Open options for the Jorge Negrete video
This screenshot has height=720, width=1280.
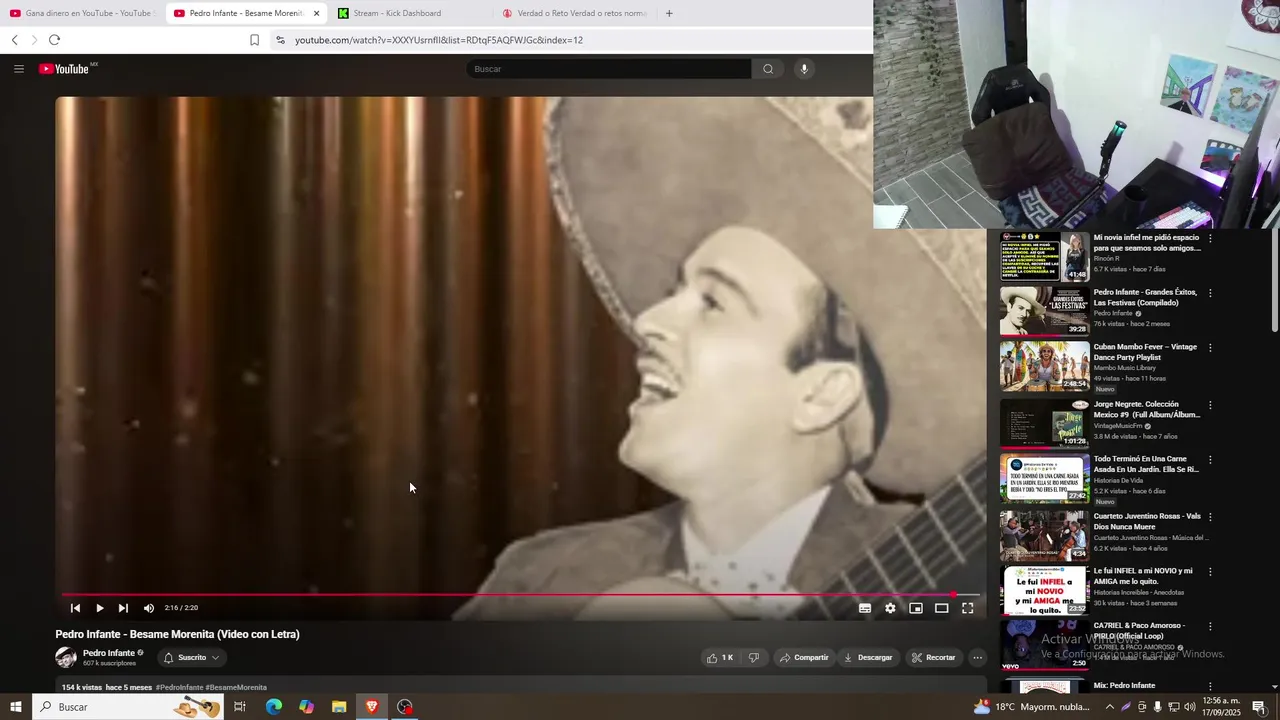[x=1210, y=406]
